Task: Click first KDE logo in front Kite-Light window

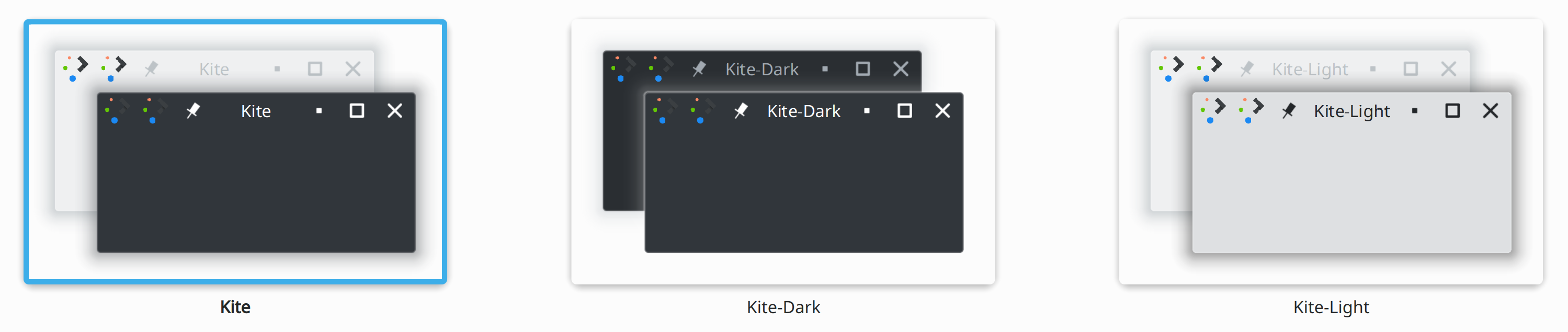Action: point(1213,111)
